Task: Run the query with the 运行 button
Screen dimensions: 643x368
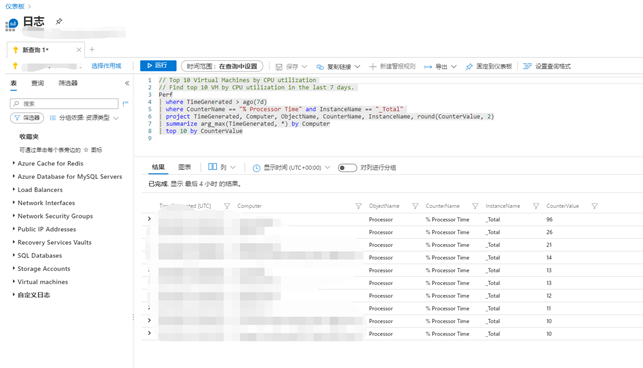Action: coord(158,65)
